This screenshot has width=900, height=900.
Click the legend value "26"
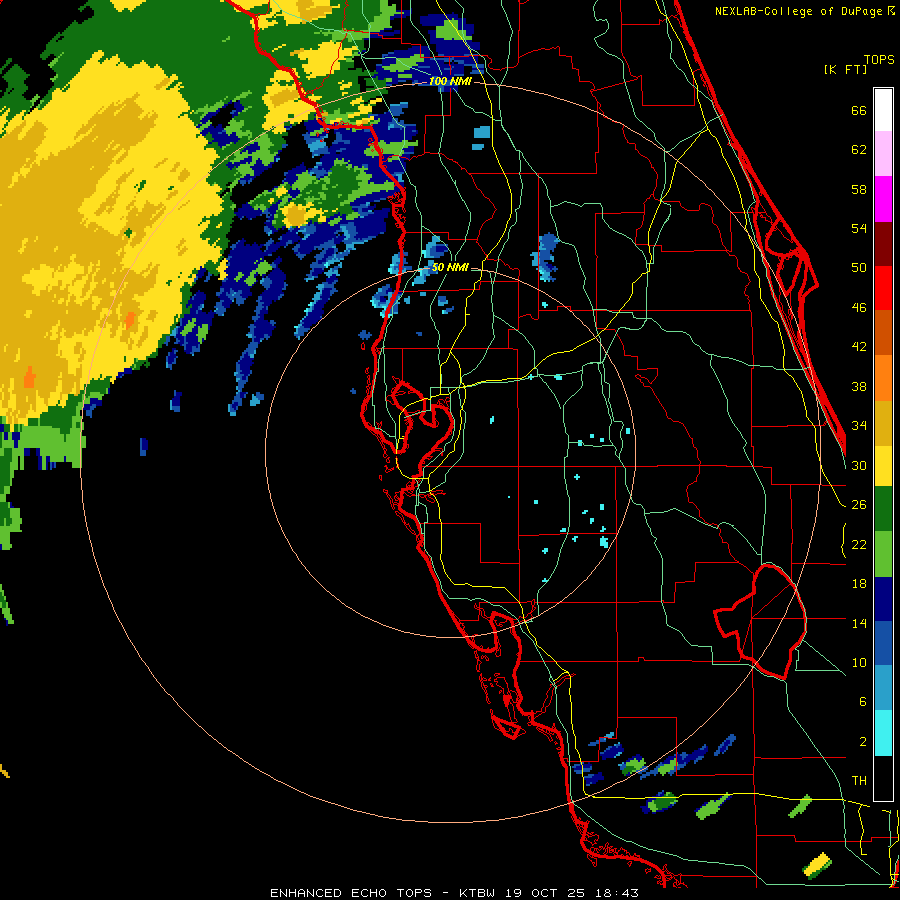(859, 505)
